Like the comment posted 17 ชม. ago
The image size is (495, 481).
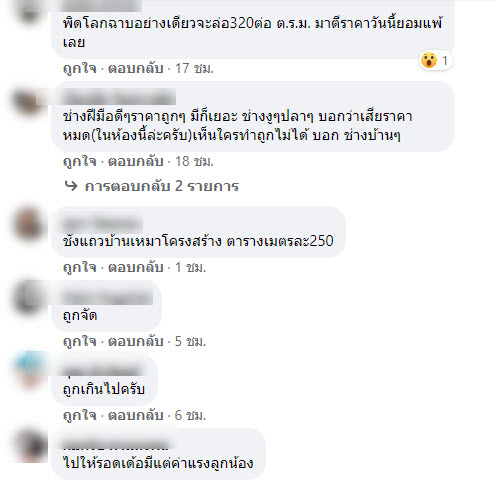(80, 68)
